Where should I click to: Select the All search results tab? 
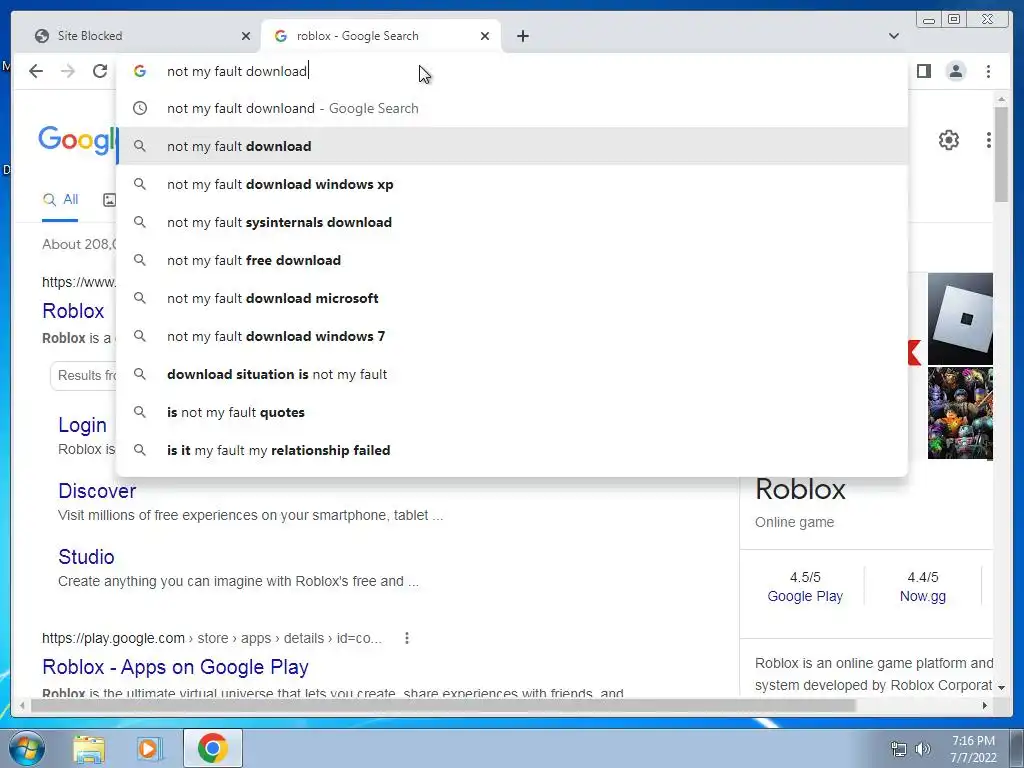point(60,200)
